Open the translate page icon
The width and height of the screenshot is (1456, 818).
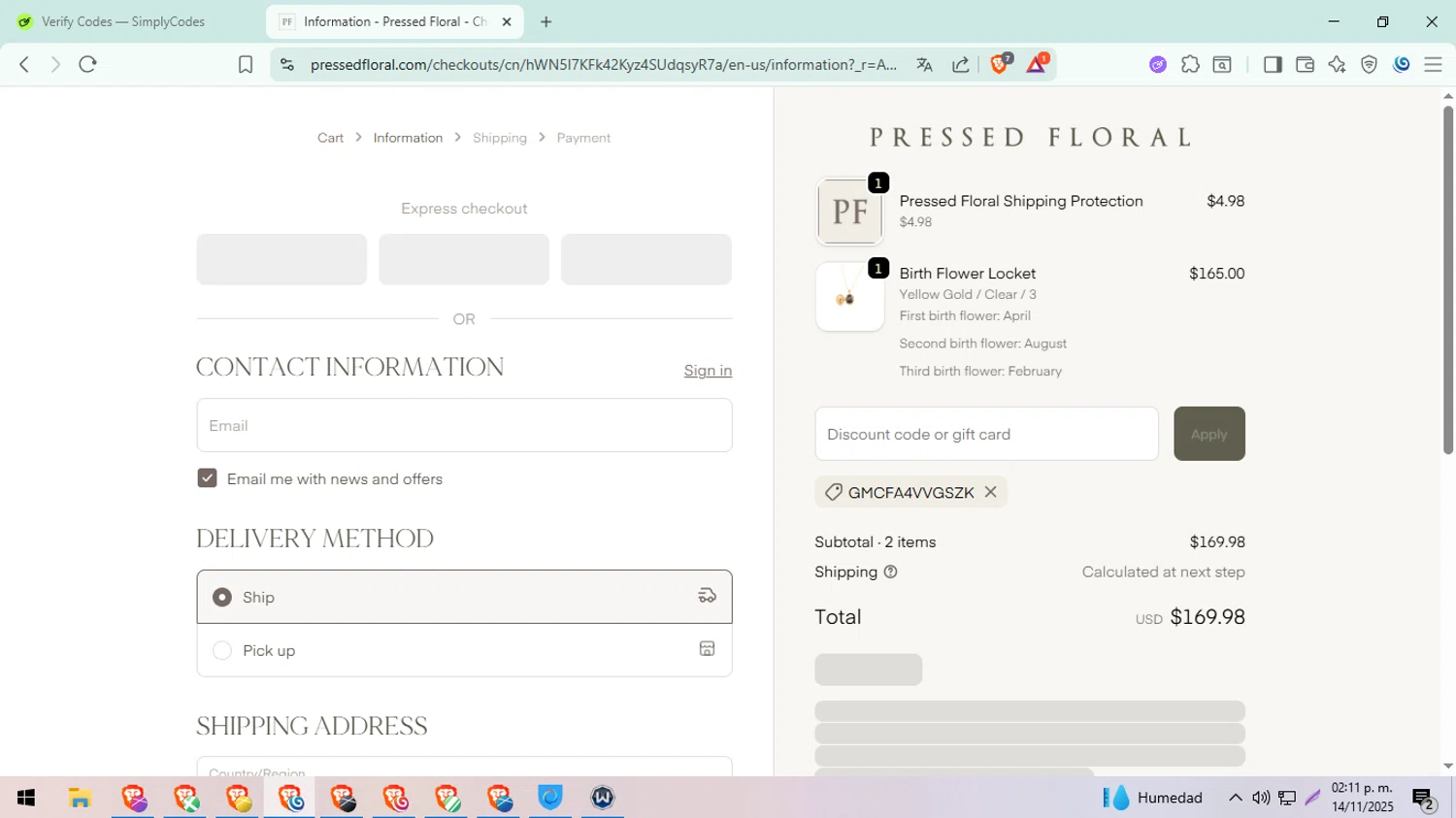tap(924, 64)
